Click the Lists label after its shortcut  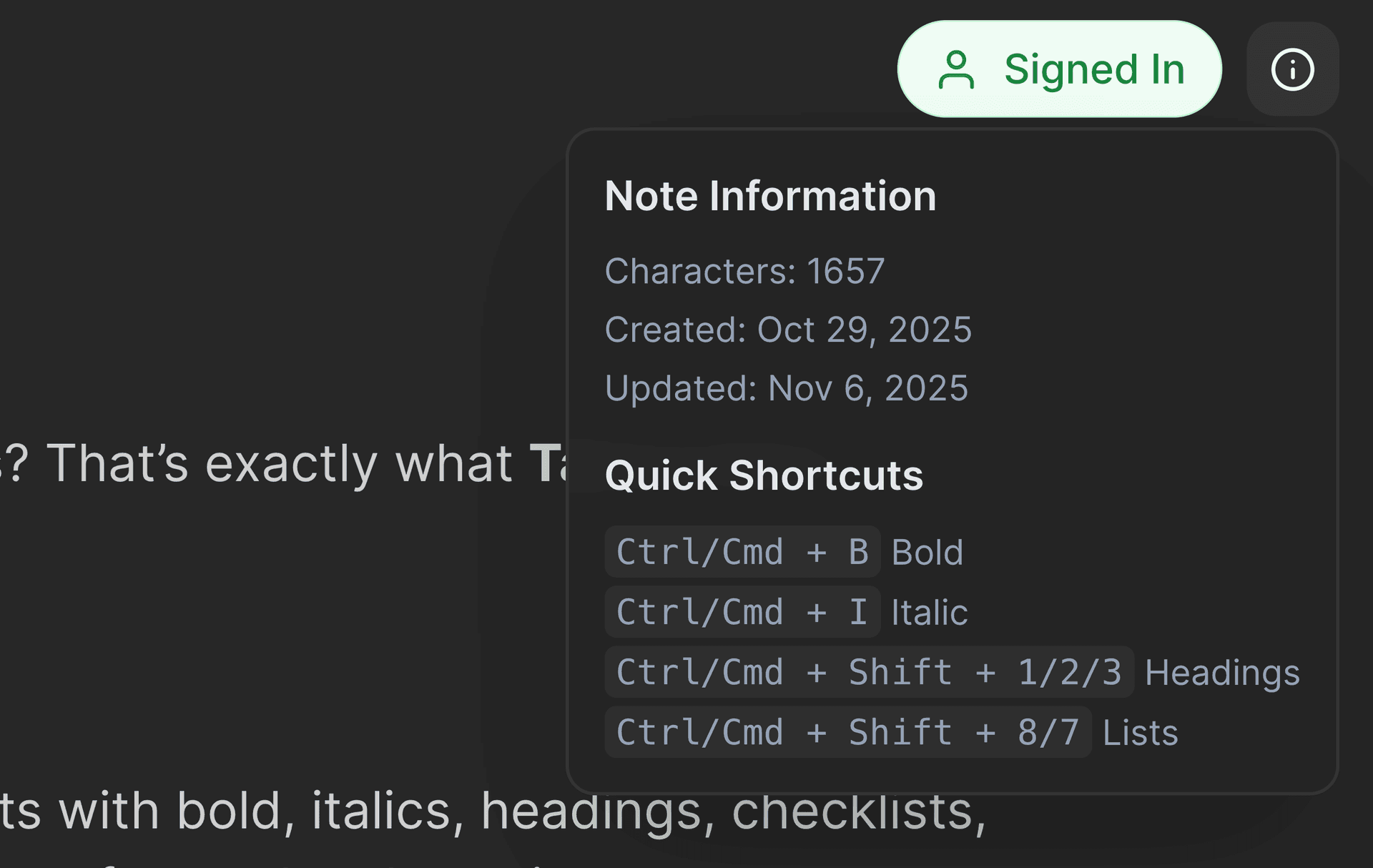tap(1140, 731)
